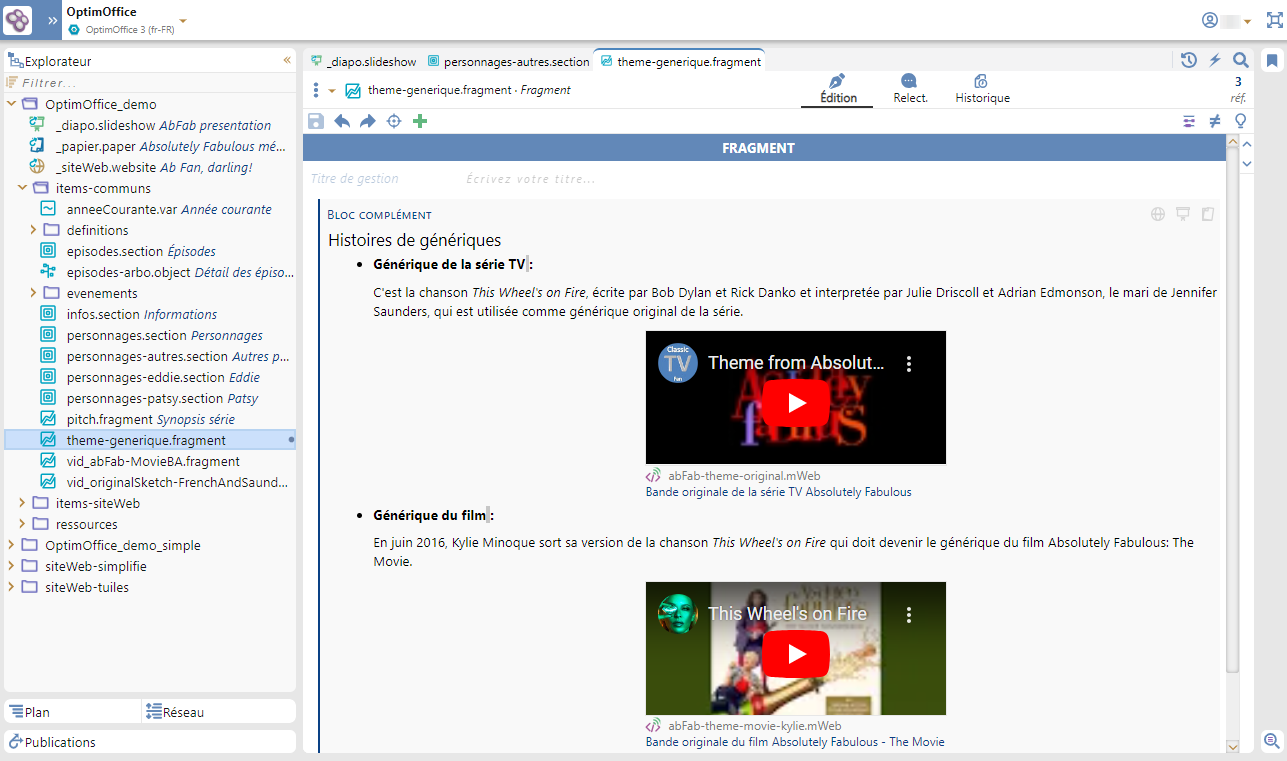Toggle the globe web output icon
The height and width of the screenshot is (761, 1287).
click(x=1158, y=214)
